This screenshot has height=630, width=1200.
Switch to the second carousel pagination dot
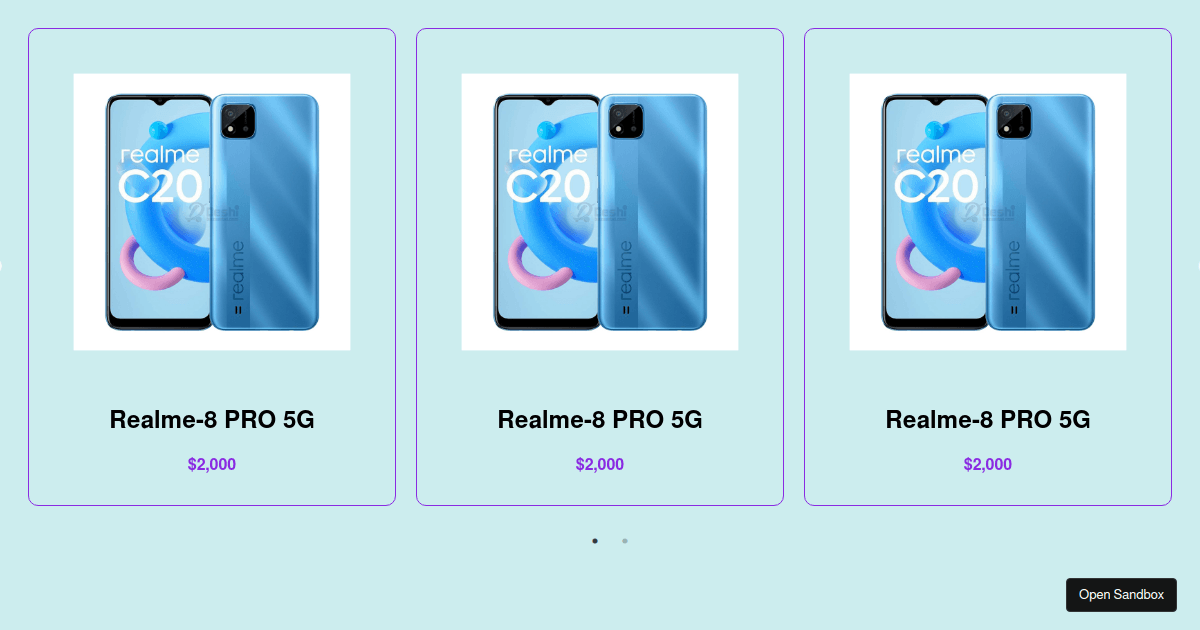click(x=625, y=541)
